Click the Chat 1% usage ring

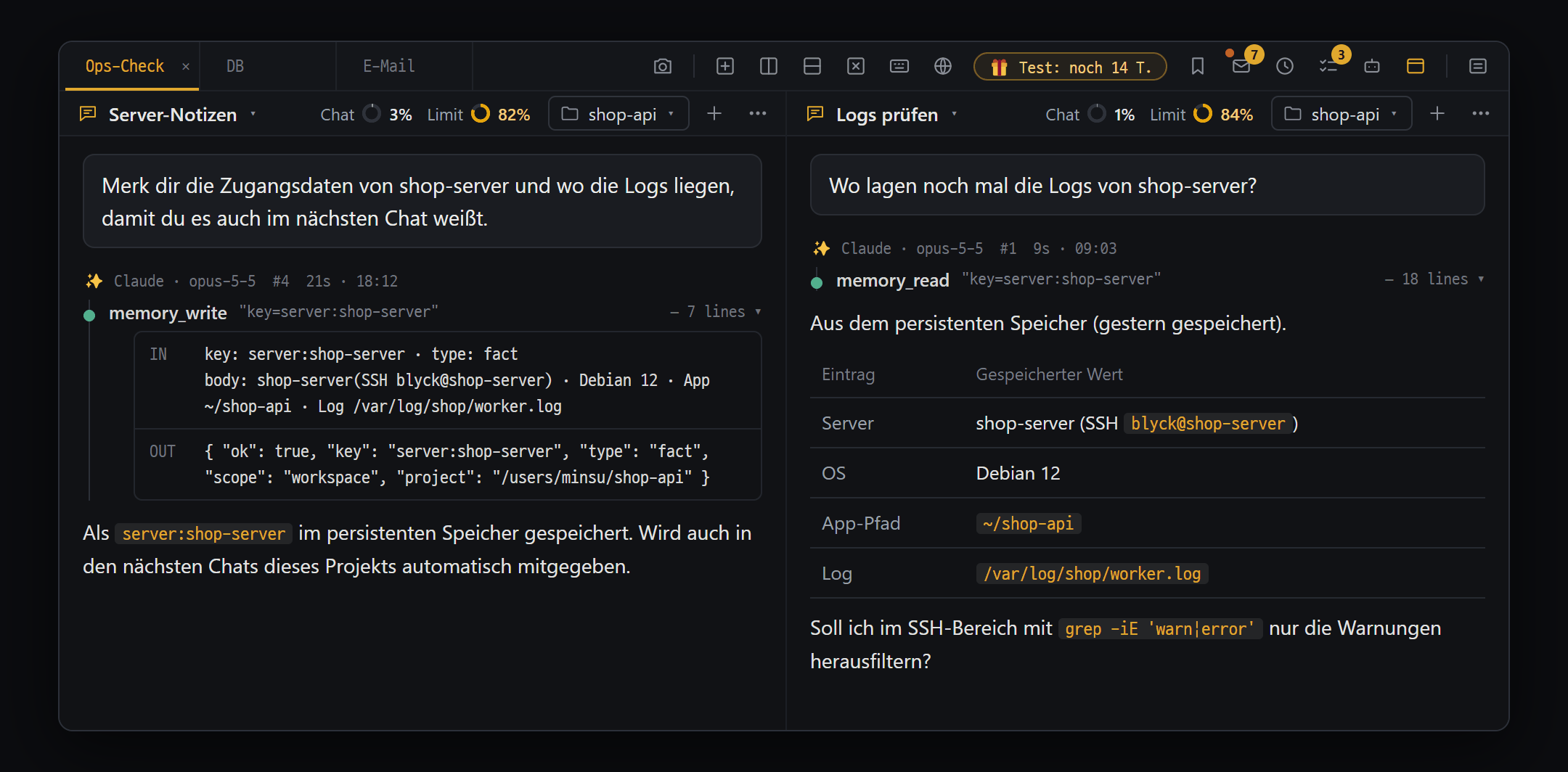[x=1098, y=114]
